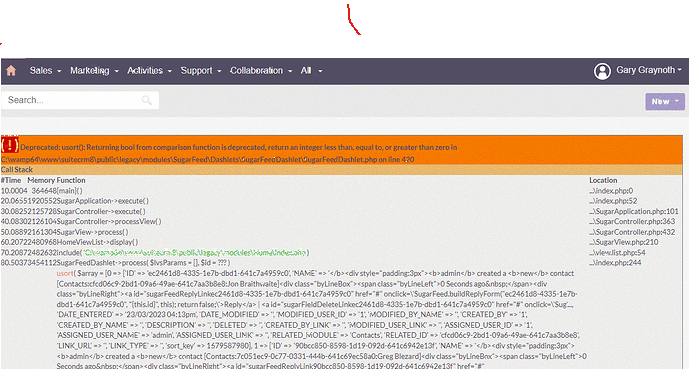Image resolution: width=689 pixels, height=369 pixels.
Task: Open the Collaboration menu
Action: click(261, 70)
